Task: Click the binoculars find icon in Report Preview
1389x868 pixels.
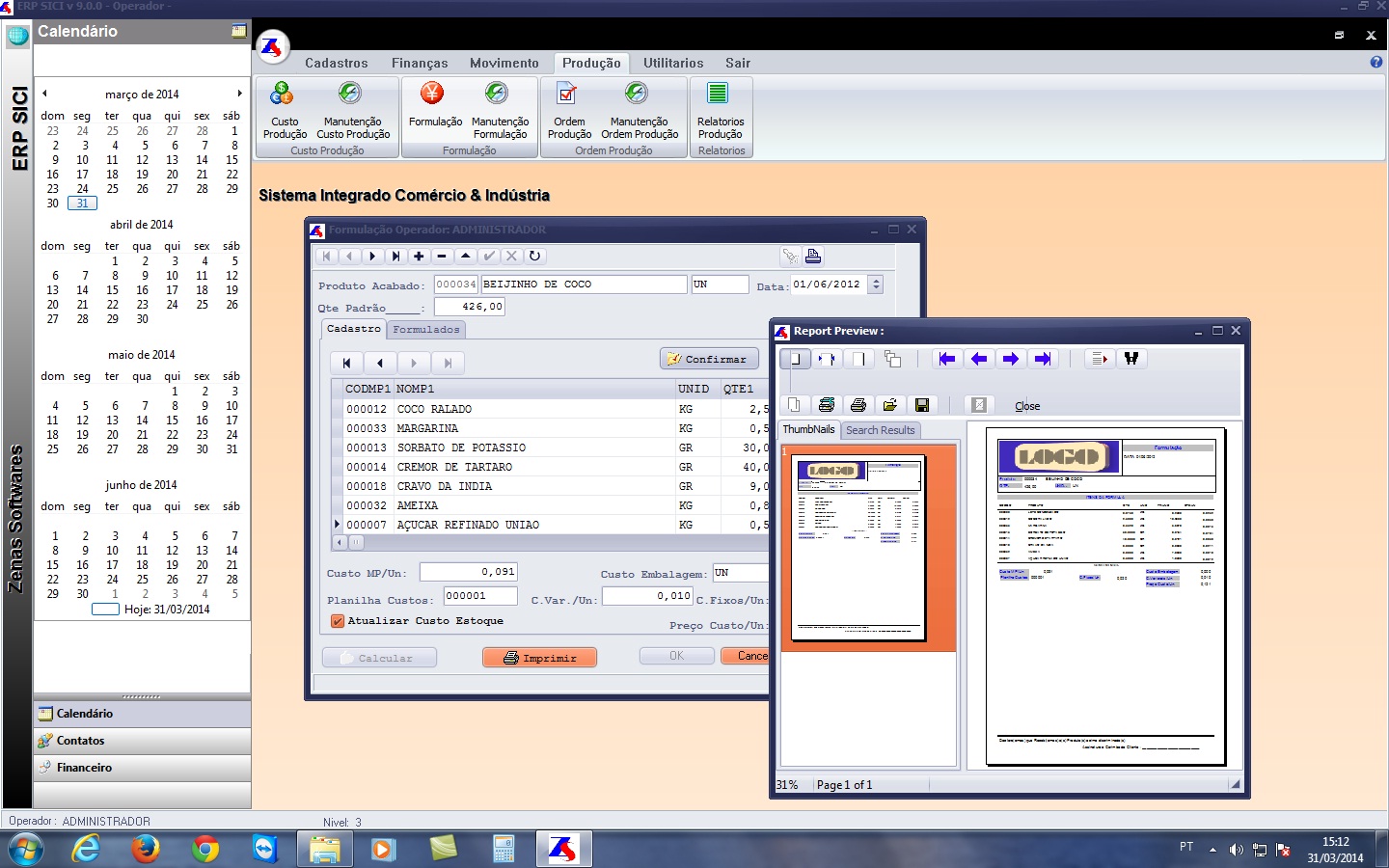Action: pos(1130,359)
